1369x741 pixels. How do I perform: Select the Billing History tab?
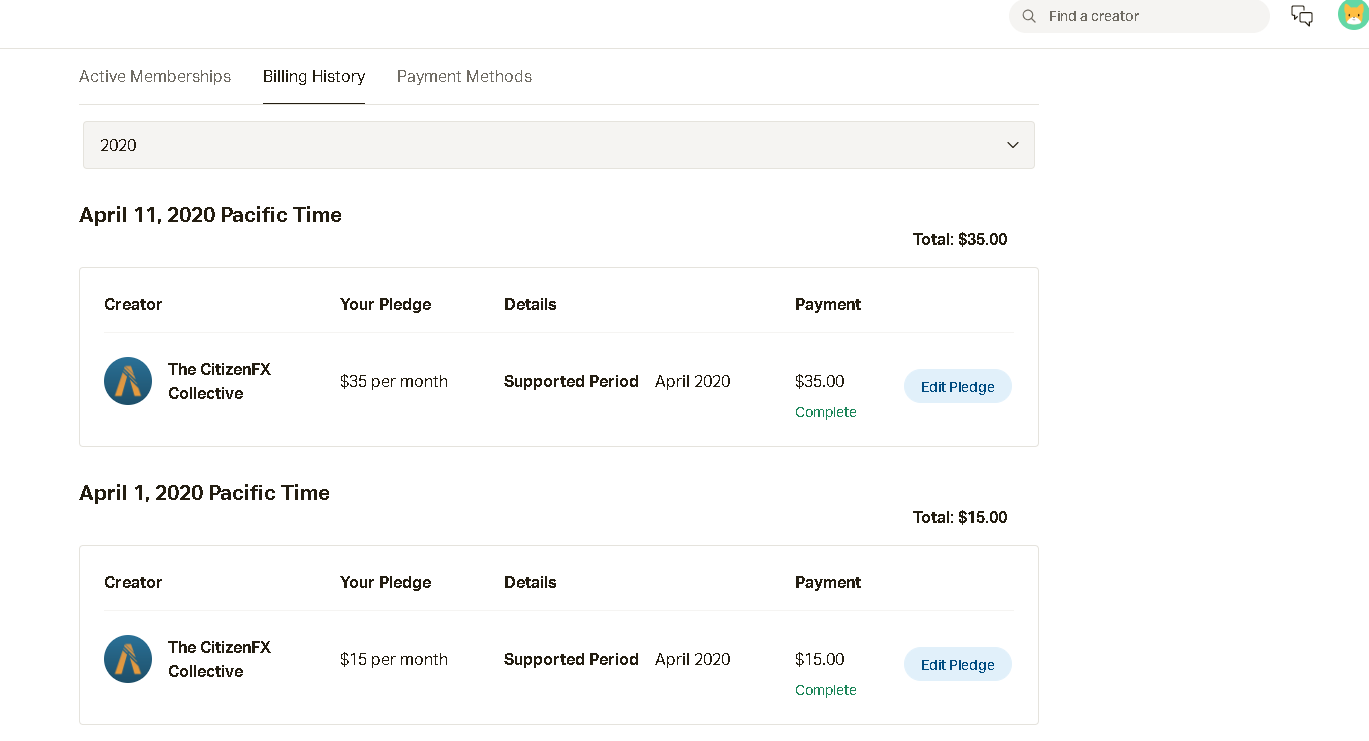tap(314, 77)
